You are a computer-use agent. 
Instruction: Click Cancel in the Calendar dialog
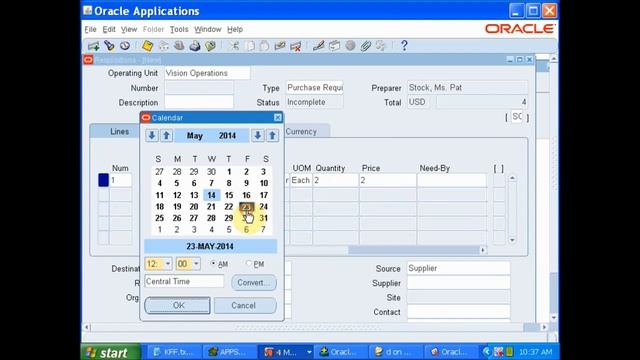(x=245, y=305)
